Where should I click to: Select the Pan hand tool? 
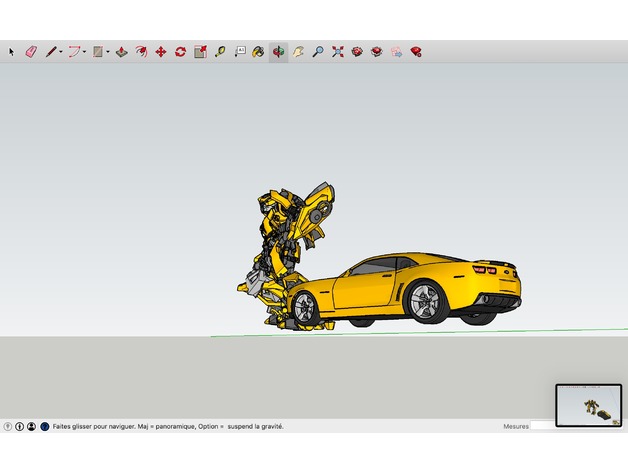298,52
